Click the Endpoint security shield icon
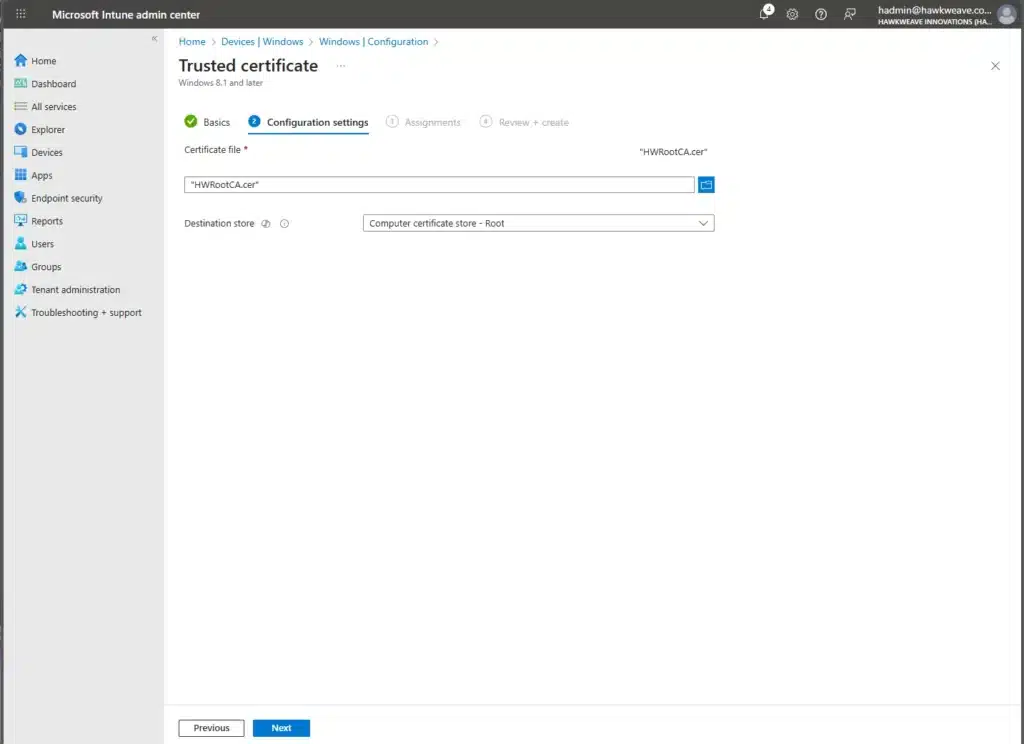 pos(21,198)
